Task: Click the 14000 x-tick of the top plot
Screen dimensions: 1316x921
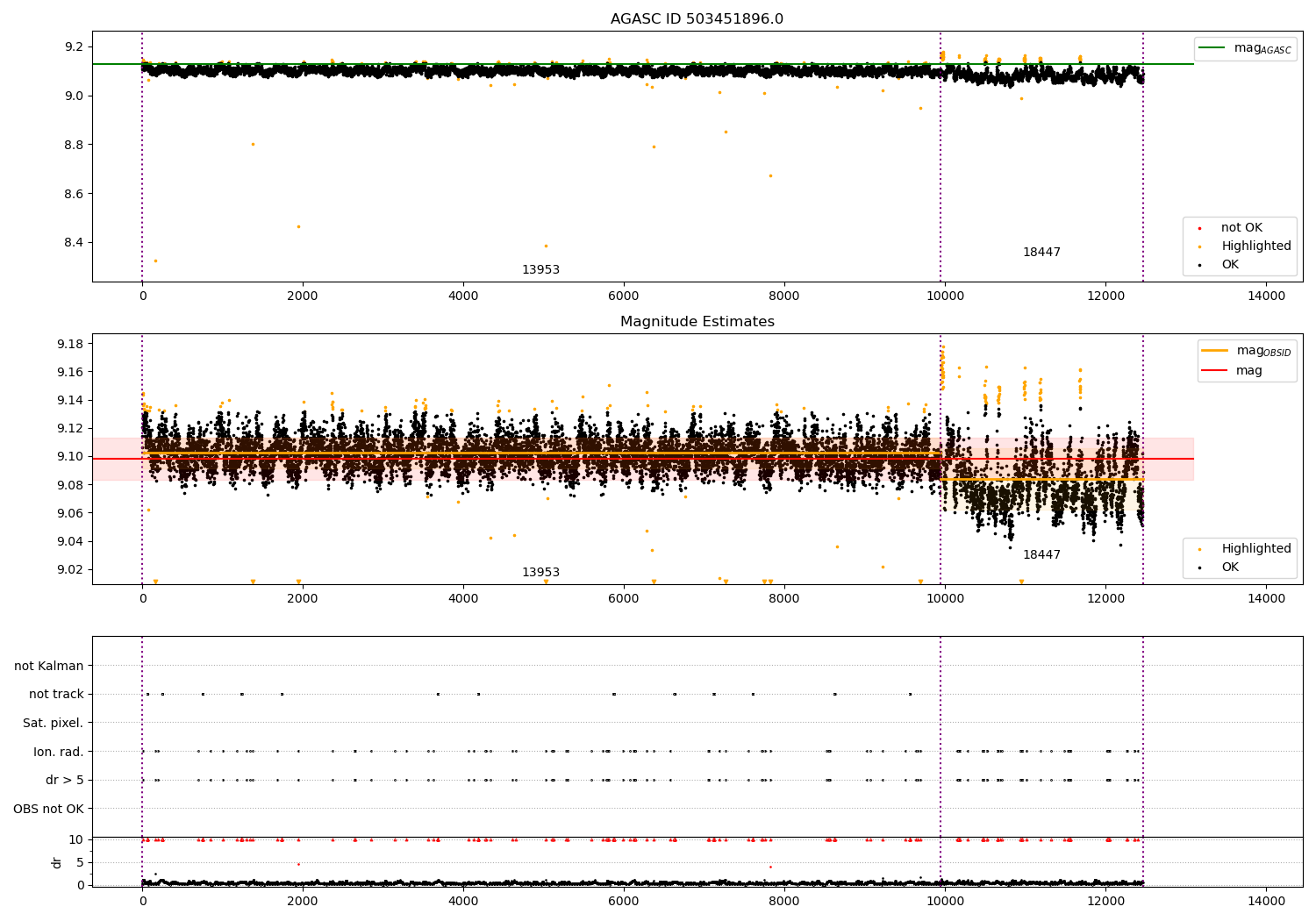Action: 1266,296
